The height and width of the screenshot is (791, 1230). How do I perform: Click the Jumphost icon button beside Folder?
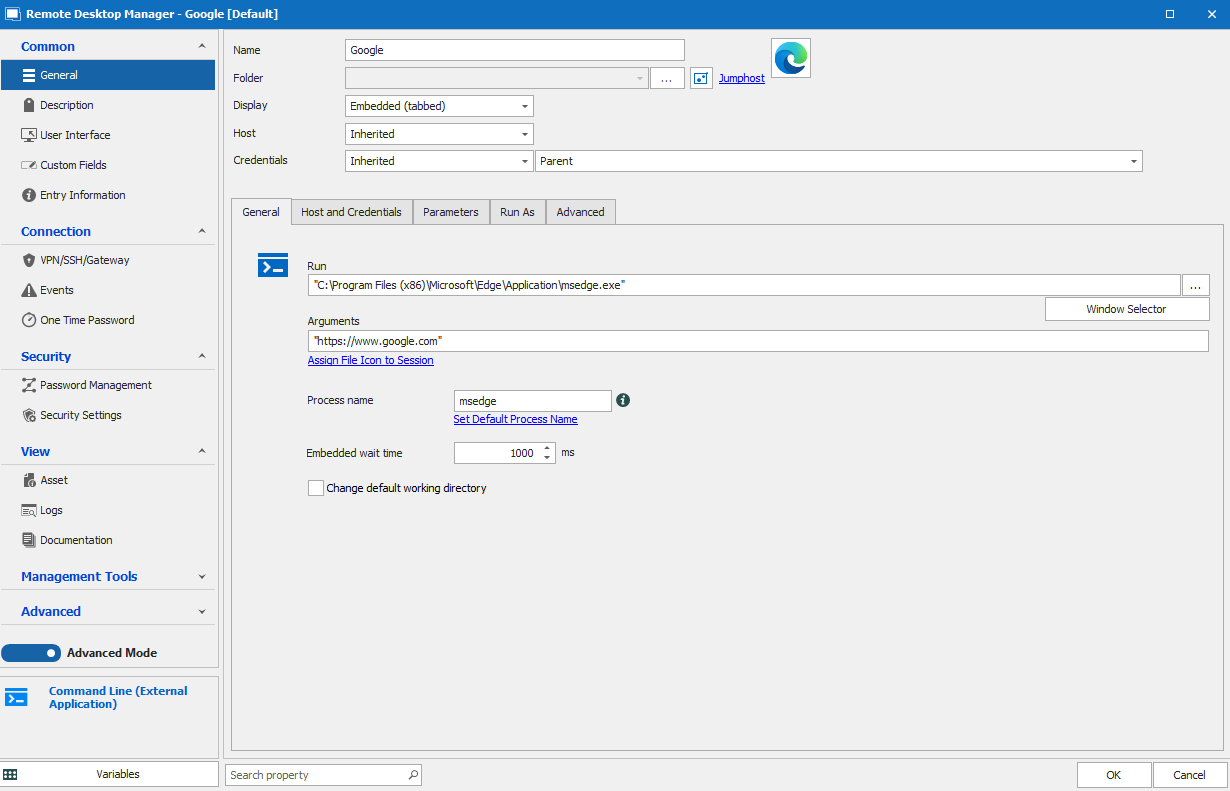pos(701,78)
